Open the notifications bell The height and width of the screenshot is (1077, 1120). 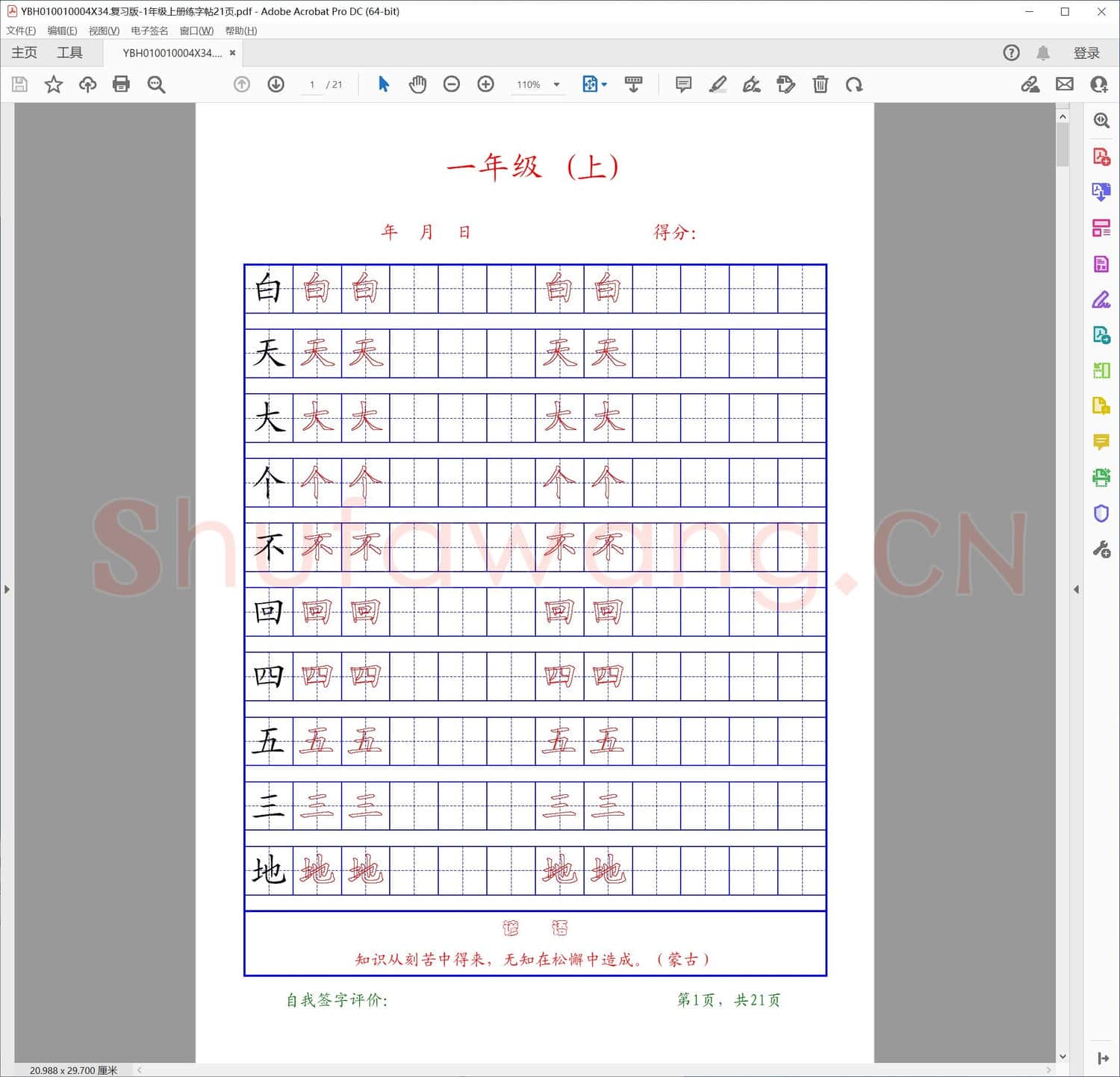coord(1043,53)
